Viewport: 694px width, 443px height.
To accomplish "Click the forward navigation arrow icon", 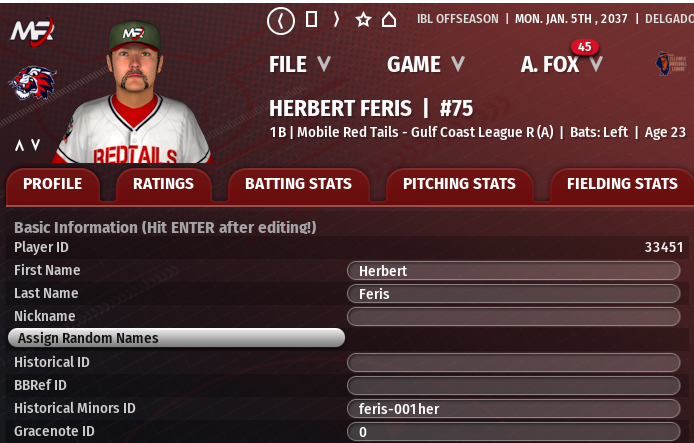I will pos(337,19).
